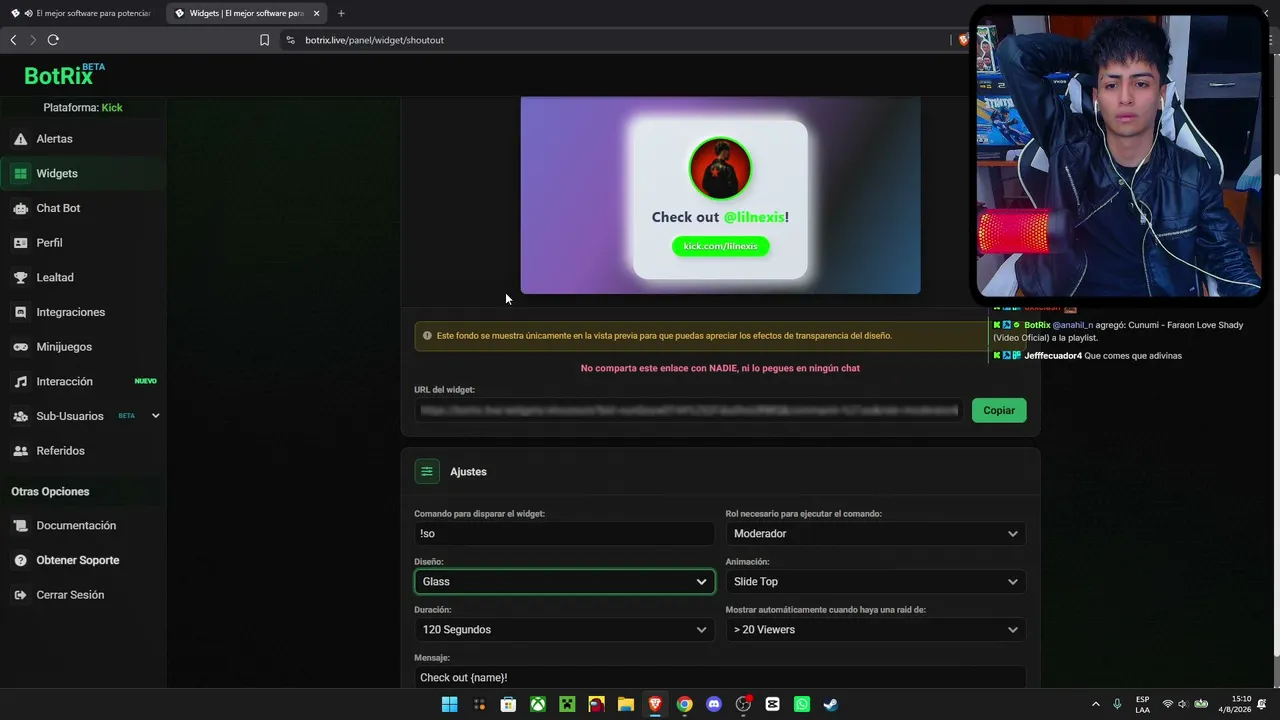Click the Sub-Usuarios people icon
Viewport: 1280px width, 720px height.
pyautogui.click(x=20, y=416)
